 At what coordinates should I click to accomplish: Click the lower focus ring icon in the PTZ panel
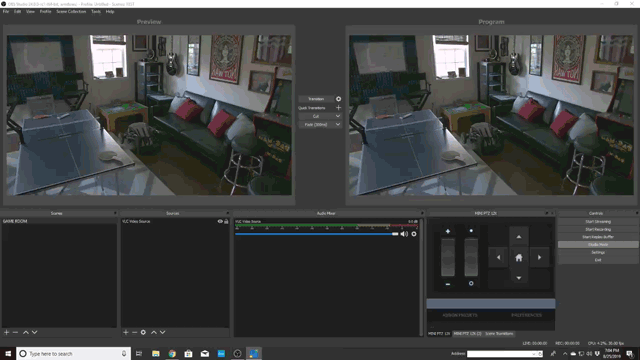(471, 283)
